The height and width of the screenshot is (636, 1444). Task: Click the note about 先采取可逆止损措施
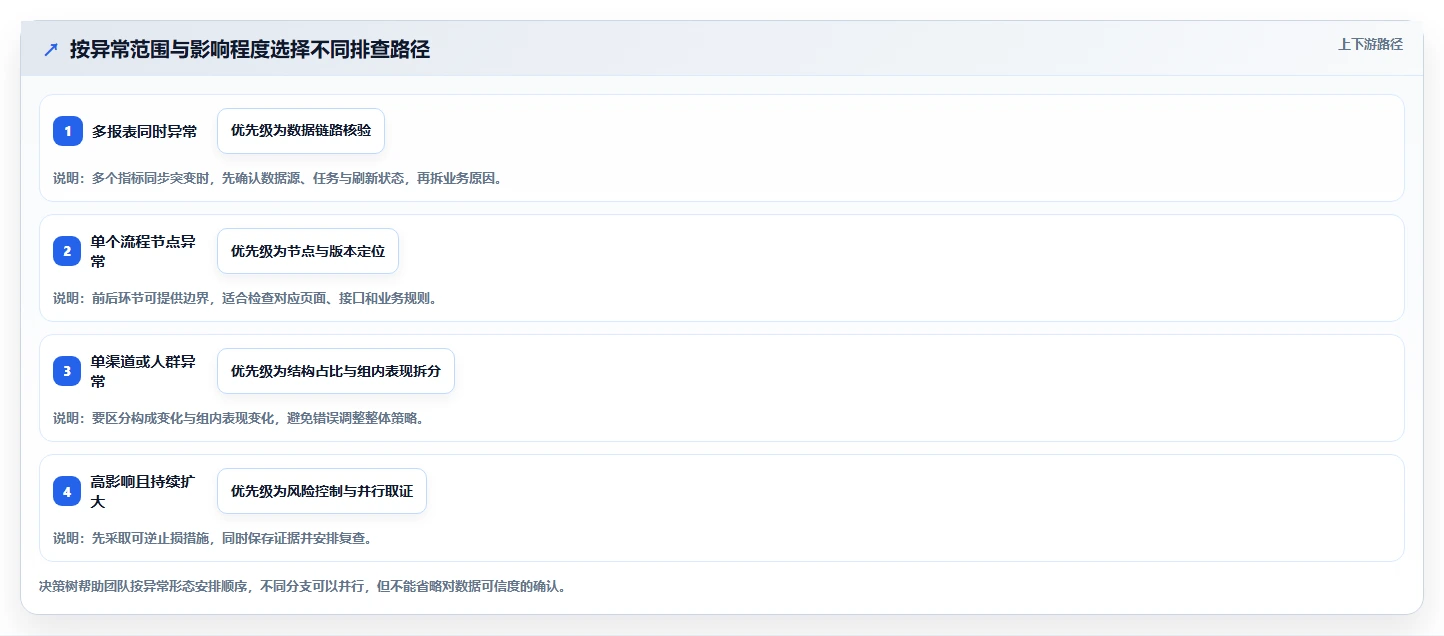(213, 538)
